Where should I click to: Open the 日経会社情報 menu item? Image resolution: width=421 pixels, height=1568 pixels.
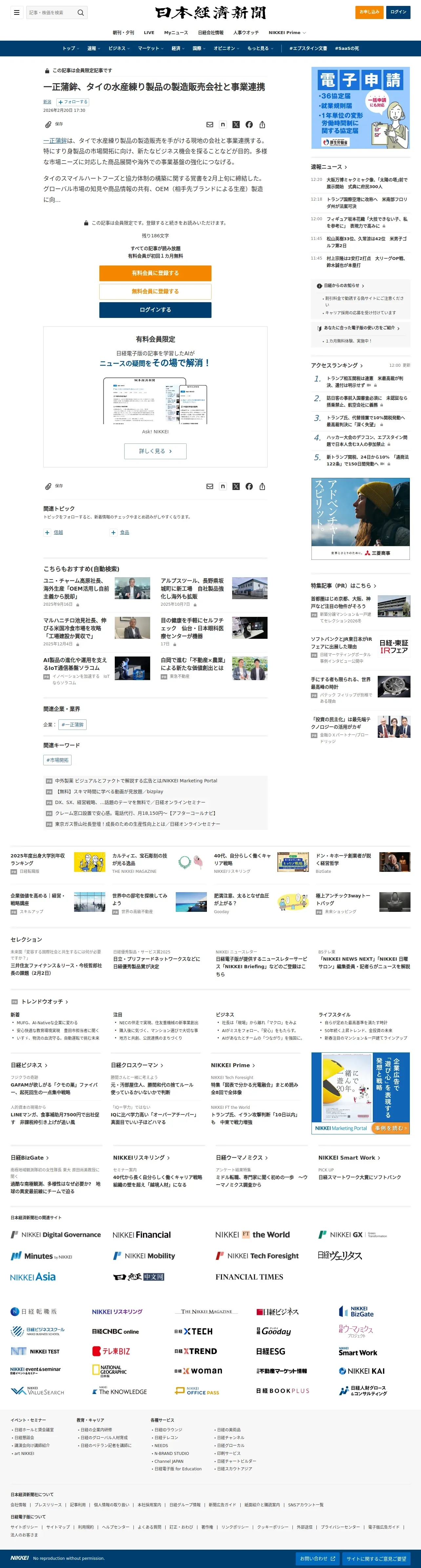pyautogui.click(x=211, y=33)
